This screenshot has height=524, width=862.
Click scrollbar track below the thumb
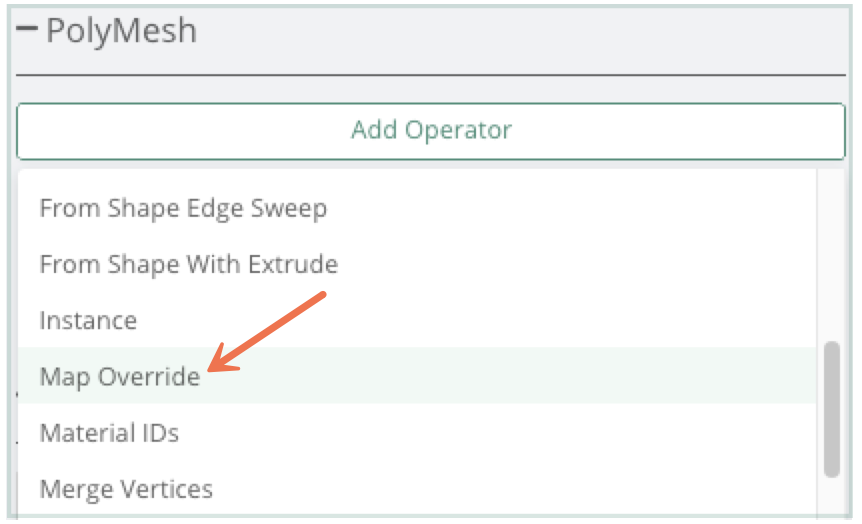click(831, 500)
